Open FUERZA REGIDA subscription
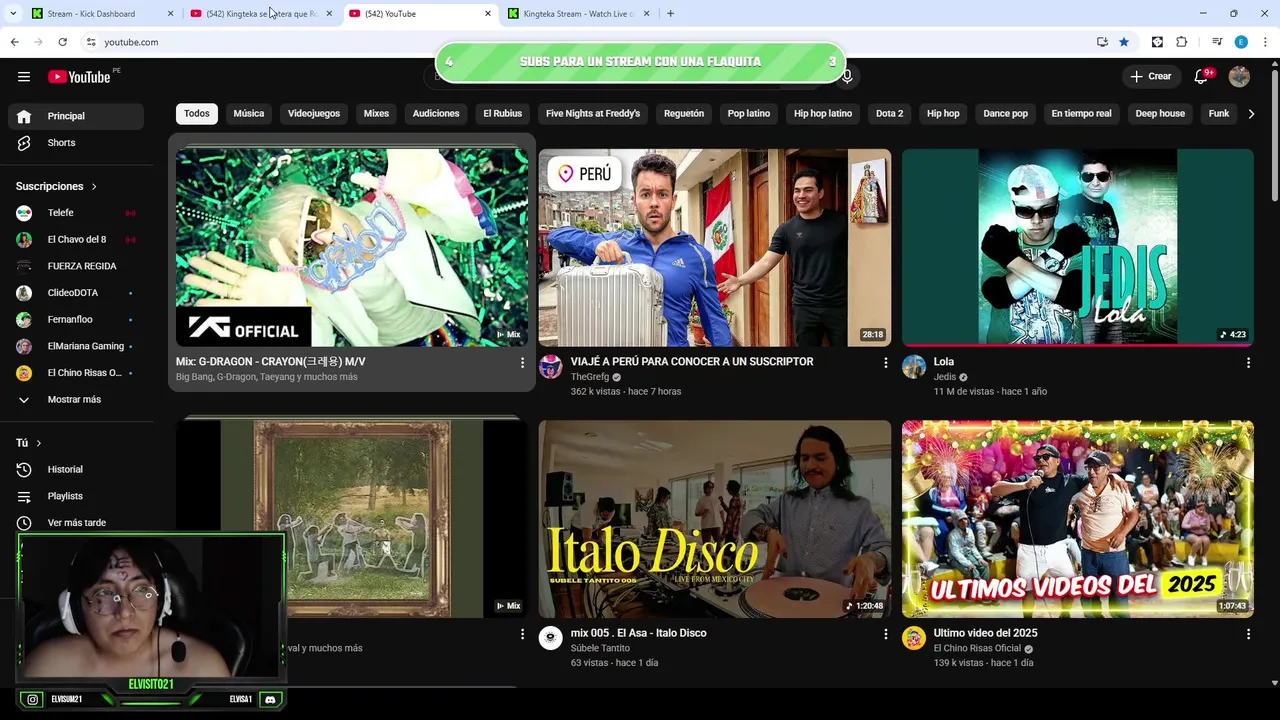 [76, 266]
